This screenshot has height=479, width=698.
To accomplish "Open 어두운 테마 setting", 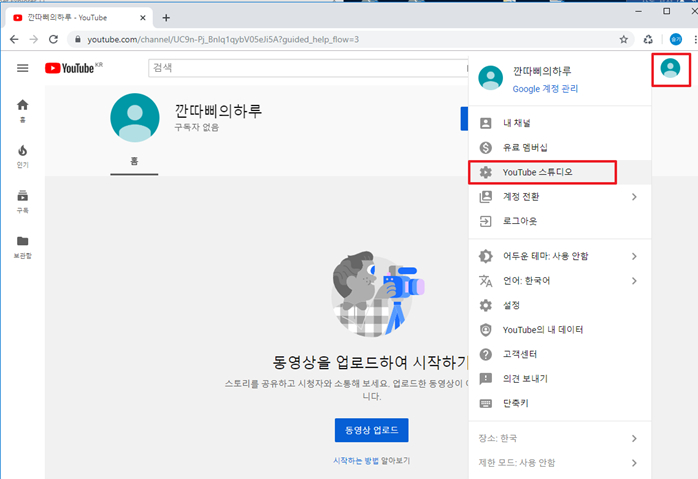I will click(x=560, y=256).
